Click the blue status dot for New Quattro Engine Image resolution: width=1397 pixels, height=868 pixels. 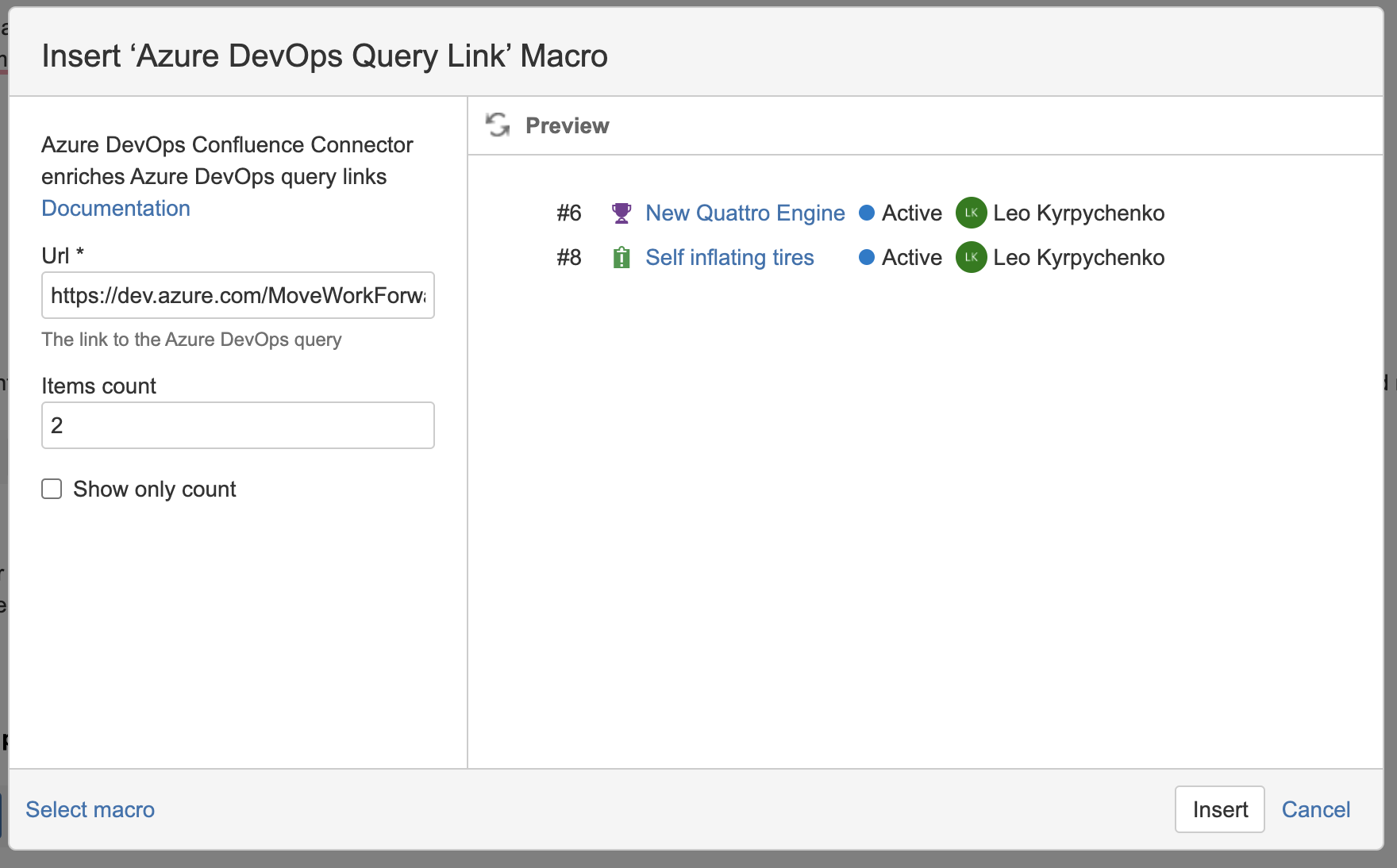coord(867,213)
